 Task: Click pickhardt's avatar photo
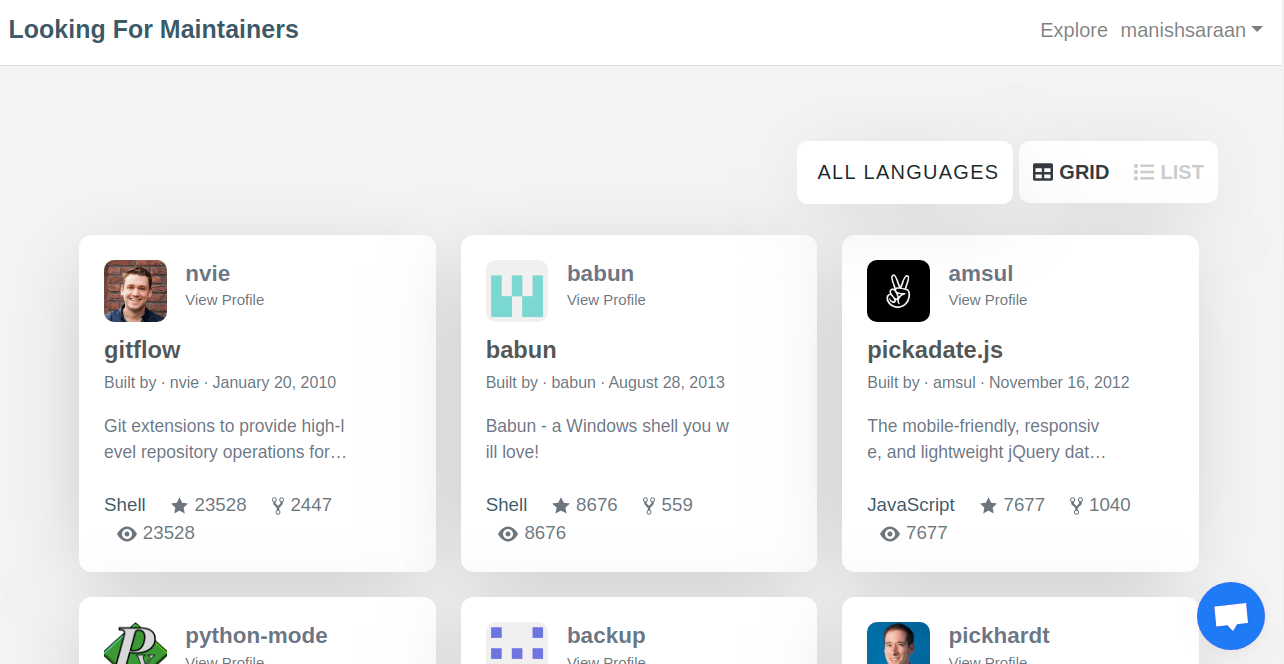click(x=898, y=643)
